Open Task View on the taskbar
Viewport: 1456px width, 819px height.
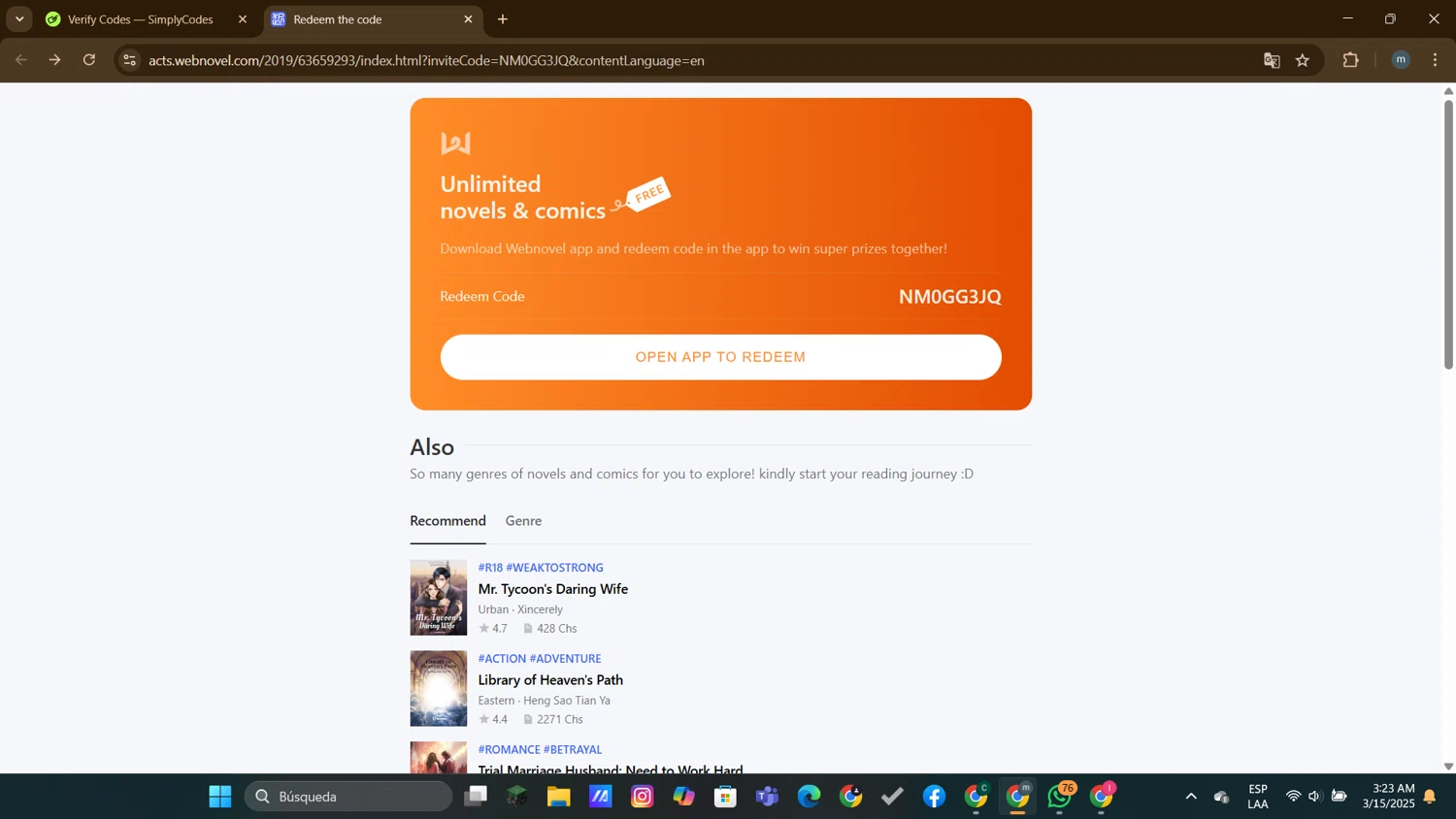tap(475, 797)
